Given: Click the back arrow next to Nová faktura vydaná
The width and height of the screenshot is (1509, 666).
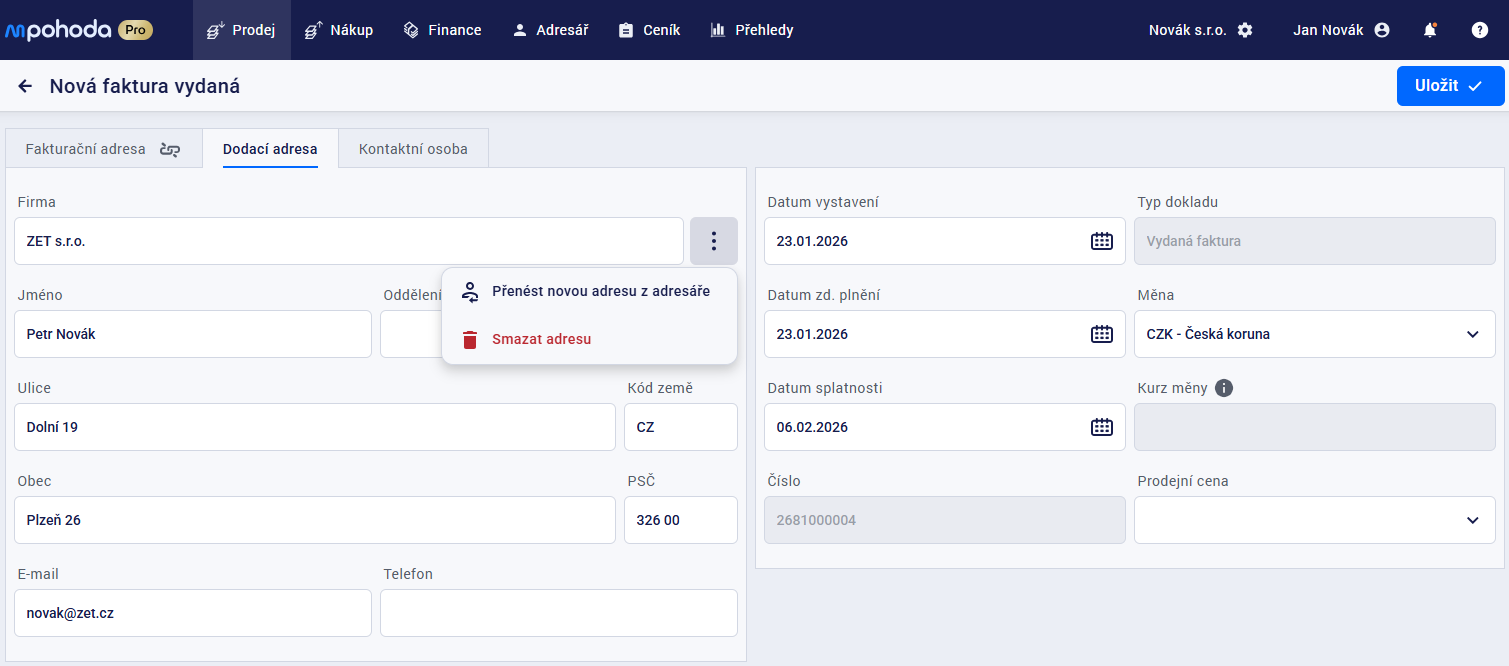Looking at the screenshot, I should tap(25, 87).
